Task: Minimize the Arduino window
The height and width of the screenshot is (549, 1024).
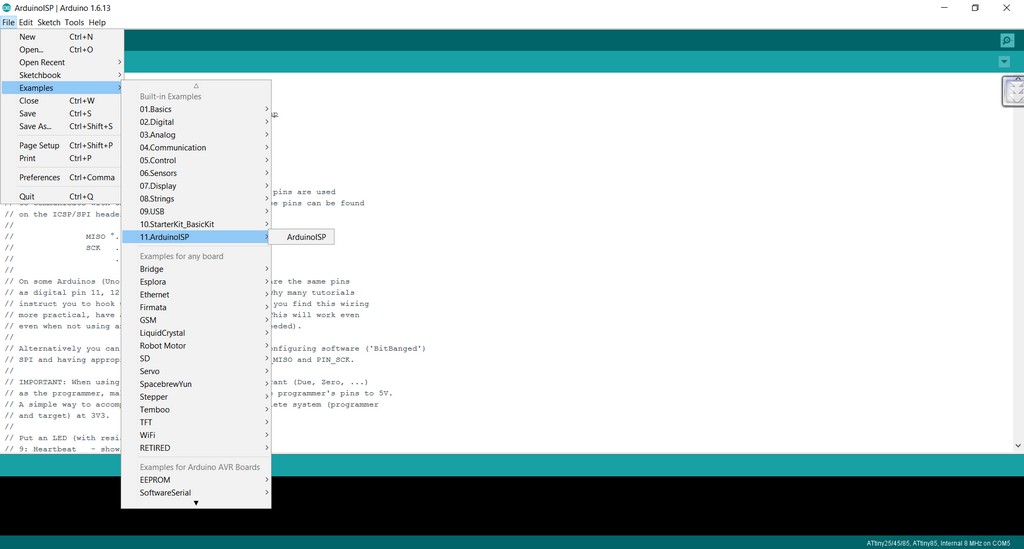Action: 944,8
